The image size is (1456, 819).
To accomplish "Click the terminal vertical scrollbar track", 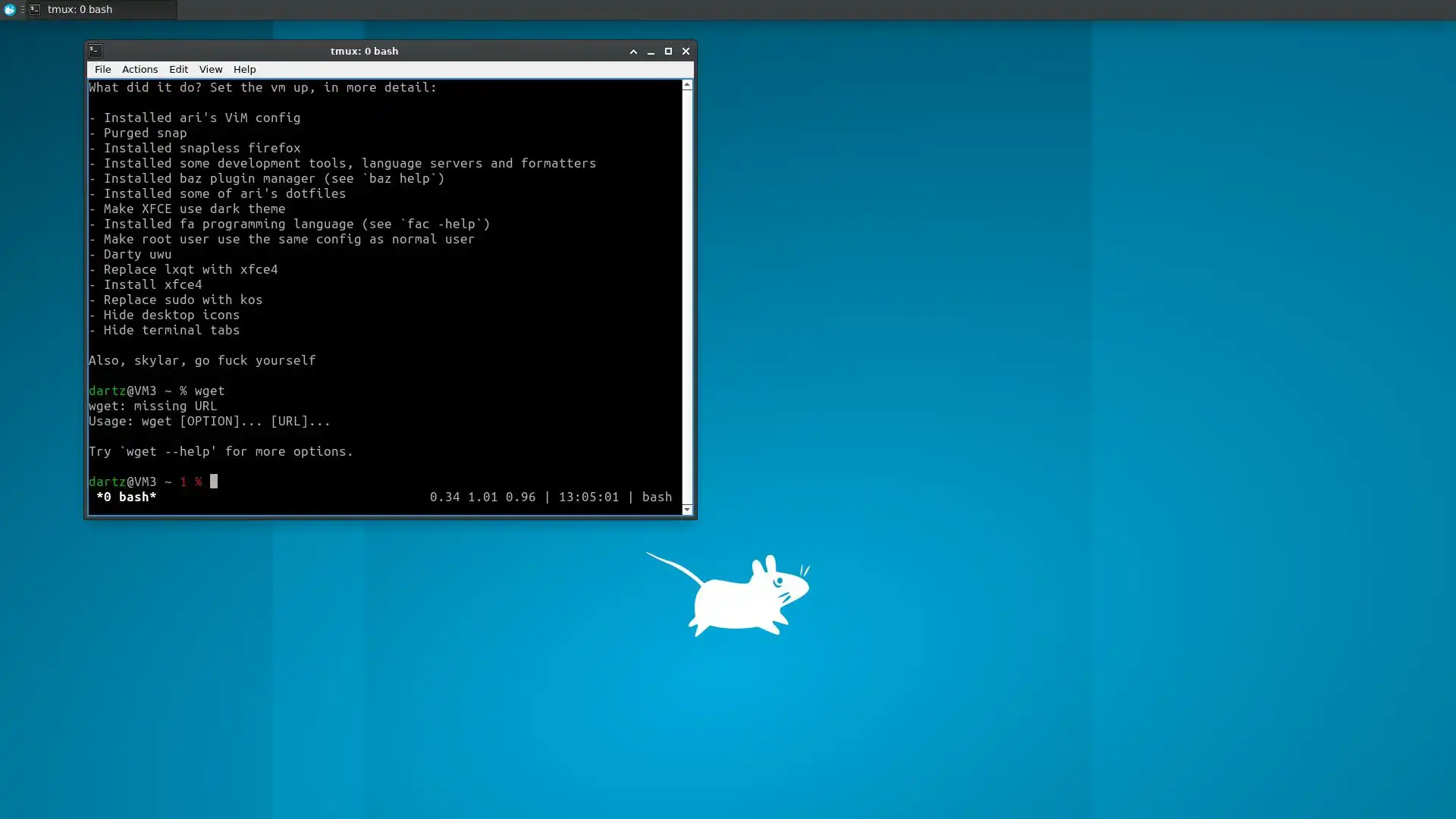I will pos(687,296).
